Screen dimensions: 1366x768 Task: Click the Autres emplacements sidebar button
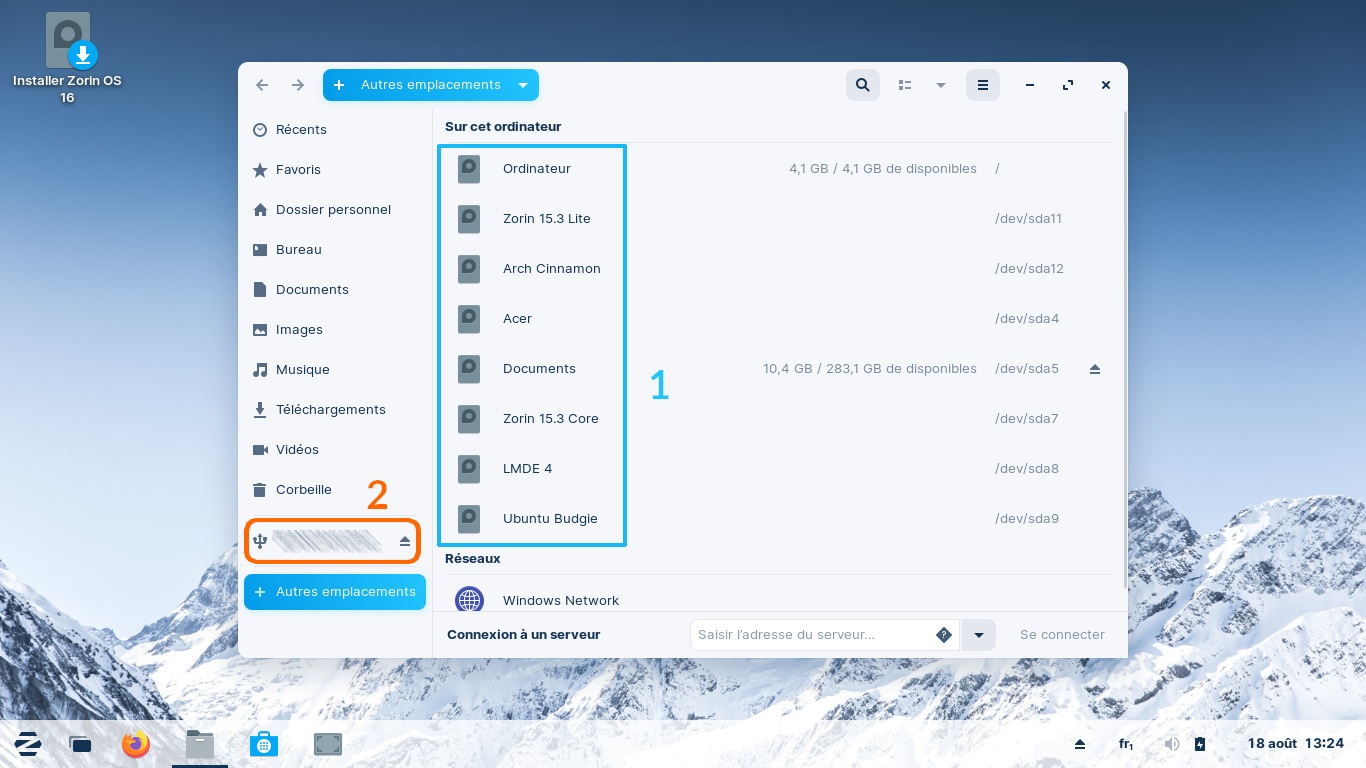[335, 592]
